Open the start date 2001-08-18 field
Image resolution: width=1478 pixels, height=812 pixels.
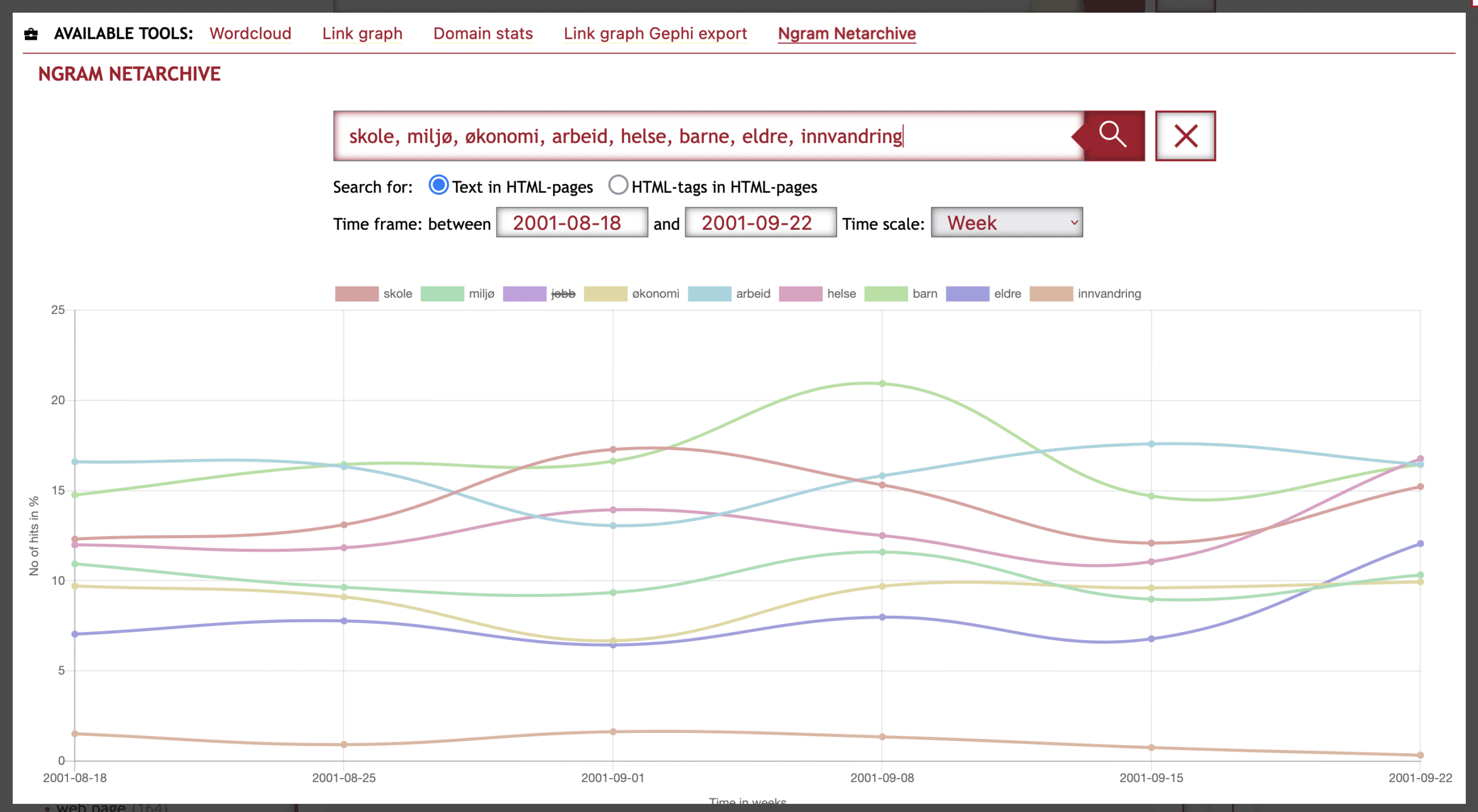[x=572, y=223]
